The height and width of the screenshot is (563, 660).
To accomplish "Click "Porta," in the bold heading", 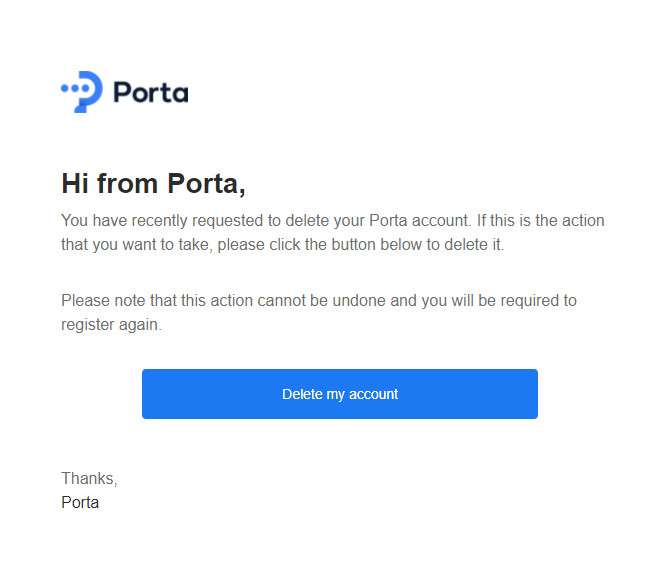I will click(x=207, y=184).
